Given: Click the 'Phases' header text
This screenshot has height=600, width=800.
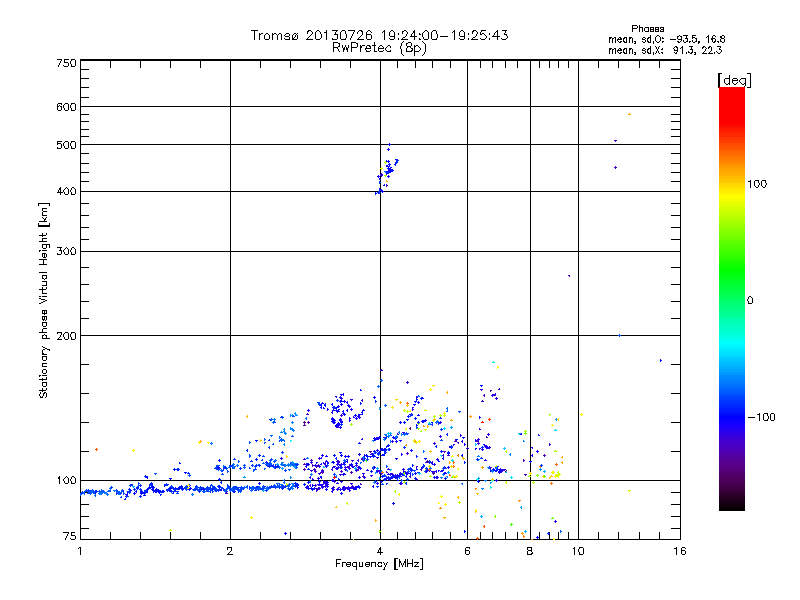Looking at the screenshot, I should point(647,29).
